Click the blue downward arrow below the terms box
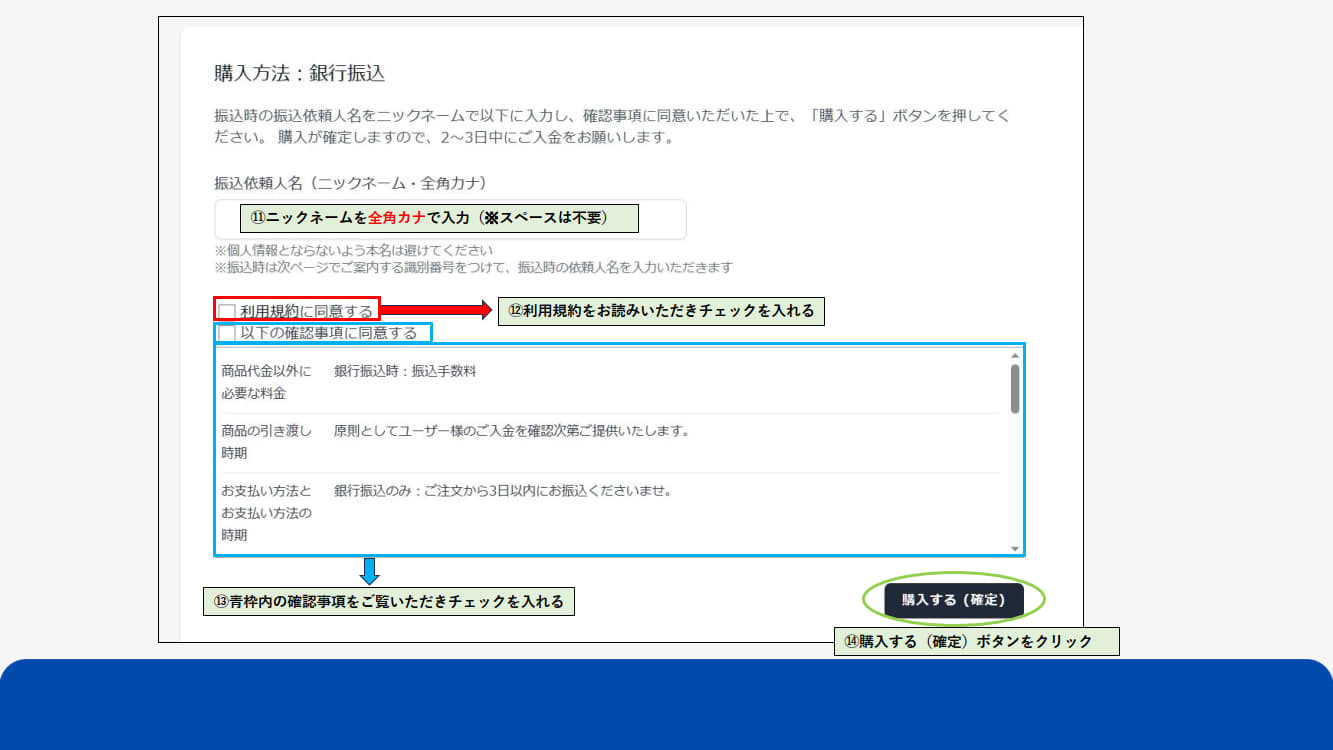The width and height of the screenshot is (1333, 750). [369, 571]
